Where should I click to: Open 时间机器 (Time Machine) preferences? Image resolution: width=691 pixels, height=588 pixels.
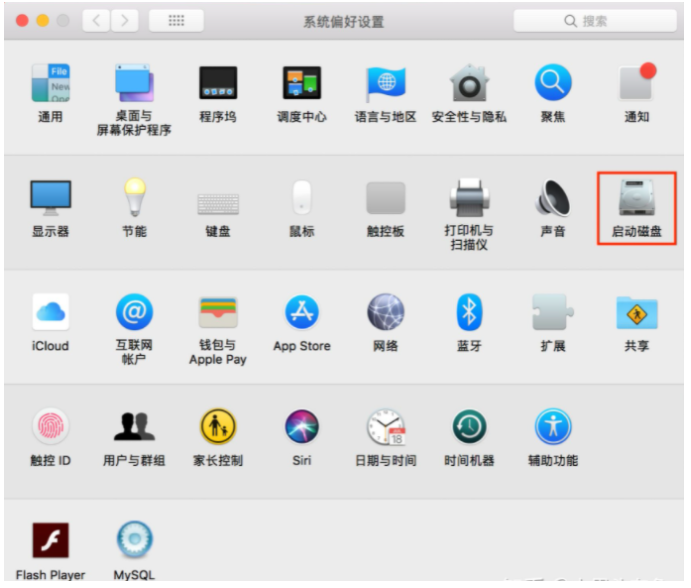[x=469, y=428]
